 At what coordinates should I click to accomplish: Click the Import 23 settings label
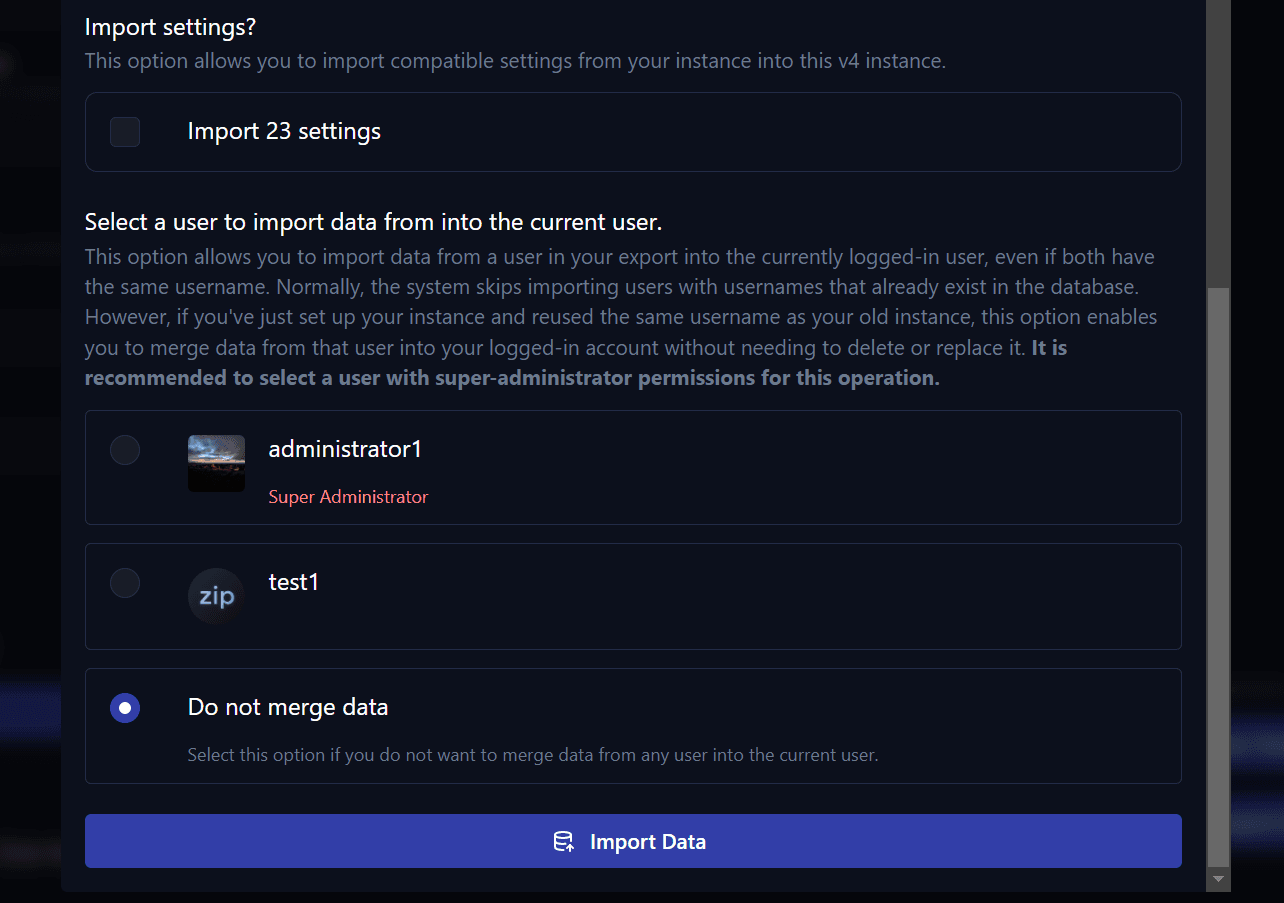point(284,131)
